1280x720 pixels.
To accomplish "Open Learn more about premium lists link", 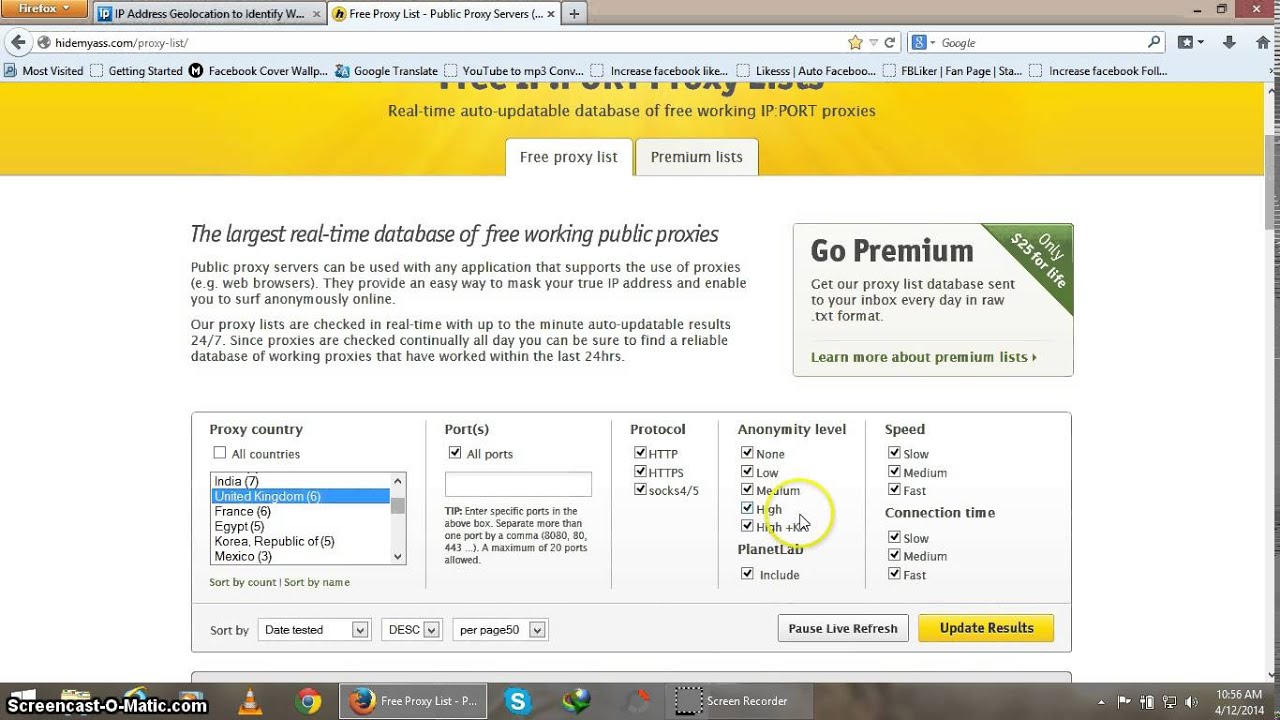I will [924, 357].
